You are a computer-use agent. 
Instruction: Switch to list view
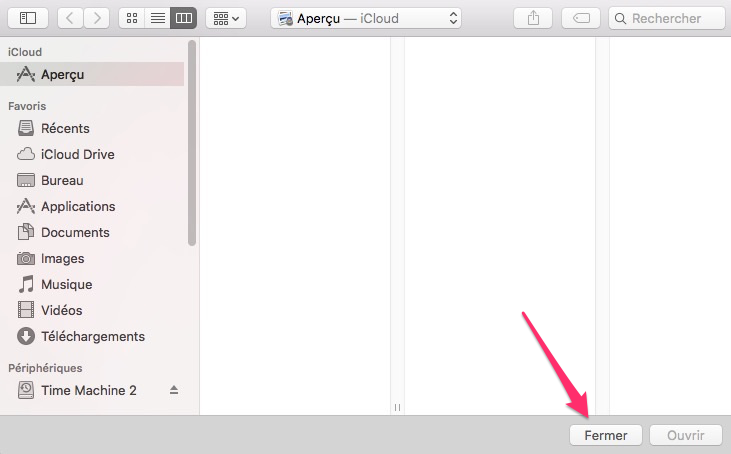[x=158, y=18]
